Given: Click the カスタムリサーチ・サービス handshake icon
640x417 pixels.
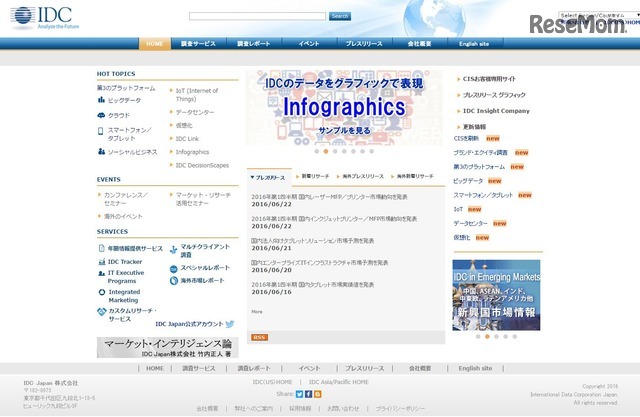Looking at the screenshot, I should pyautogui.click(x=102, y=312).
